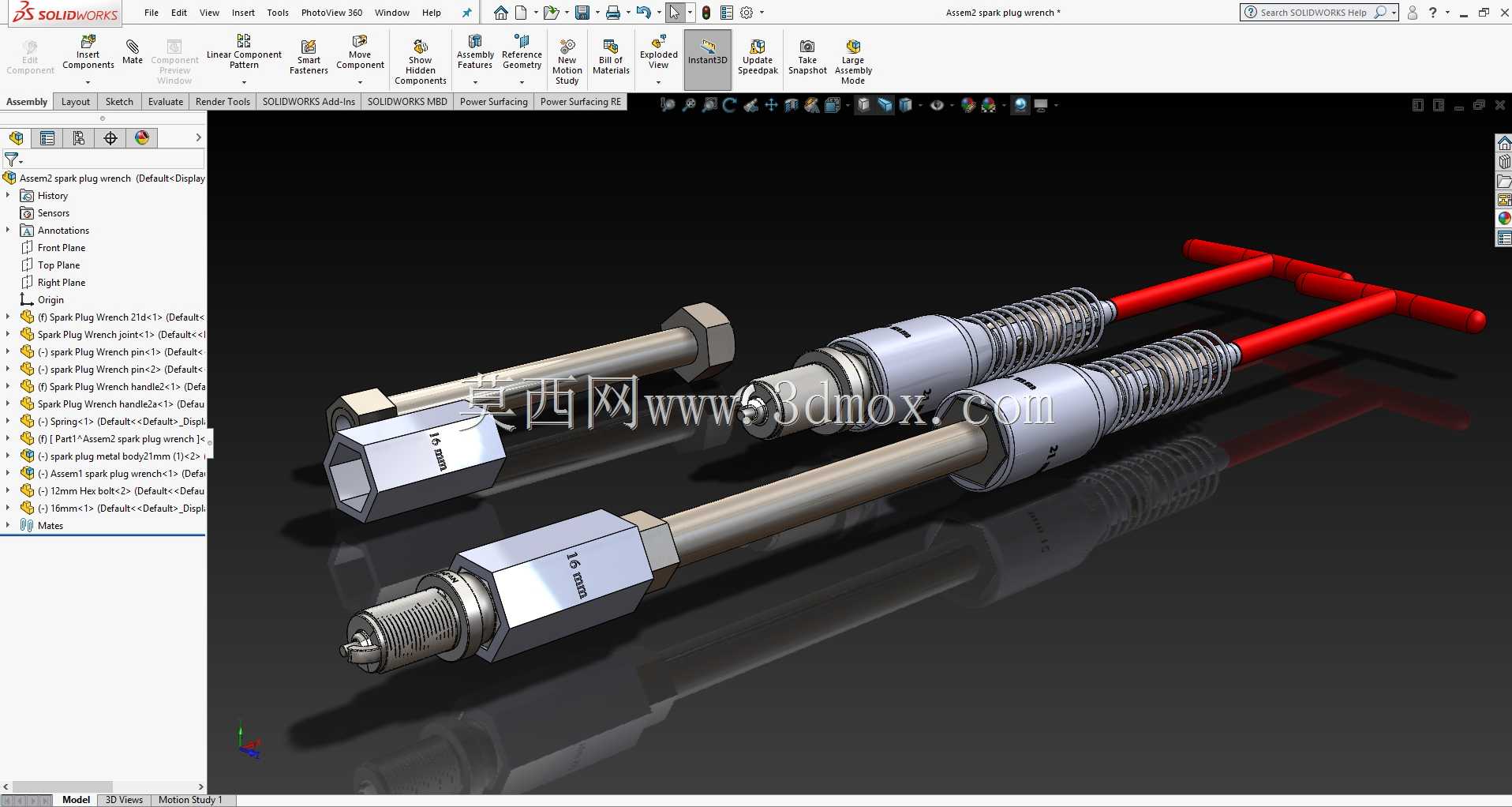Open DimXpertManager tab
Image resolution: width=1512 pixels, height=807 pixels.
(110, 138)
